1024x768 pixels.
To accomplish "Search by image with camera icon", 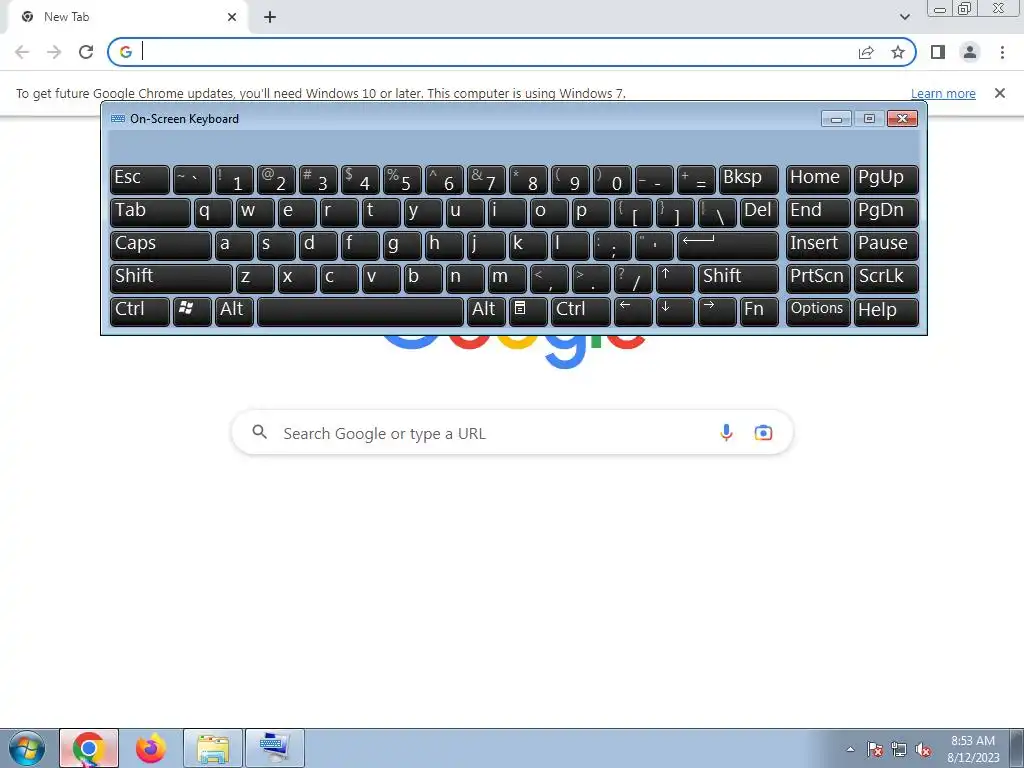I will pos(763,432).
